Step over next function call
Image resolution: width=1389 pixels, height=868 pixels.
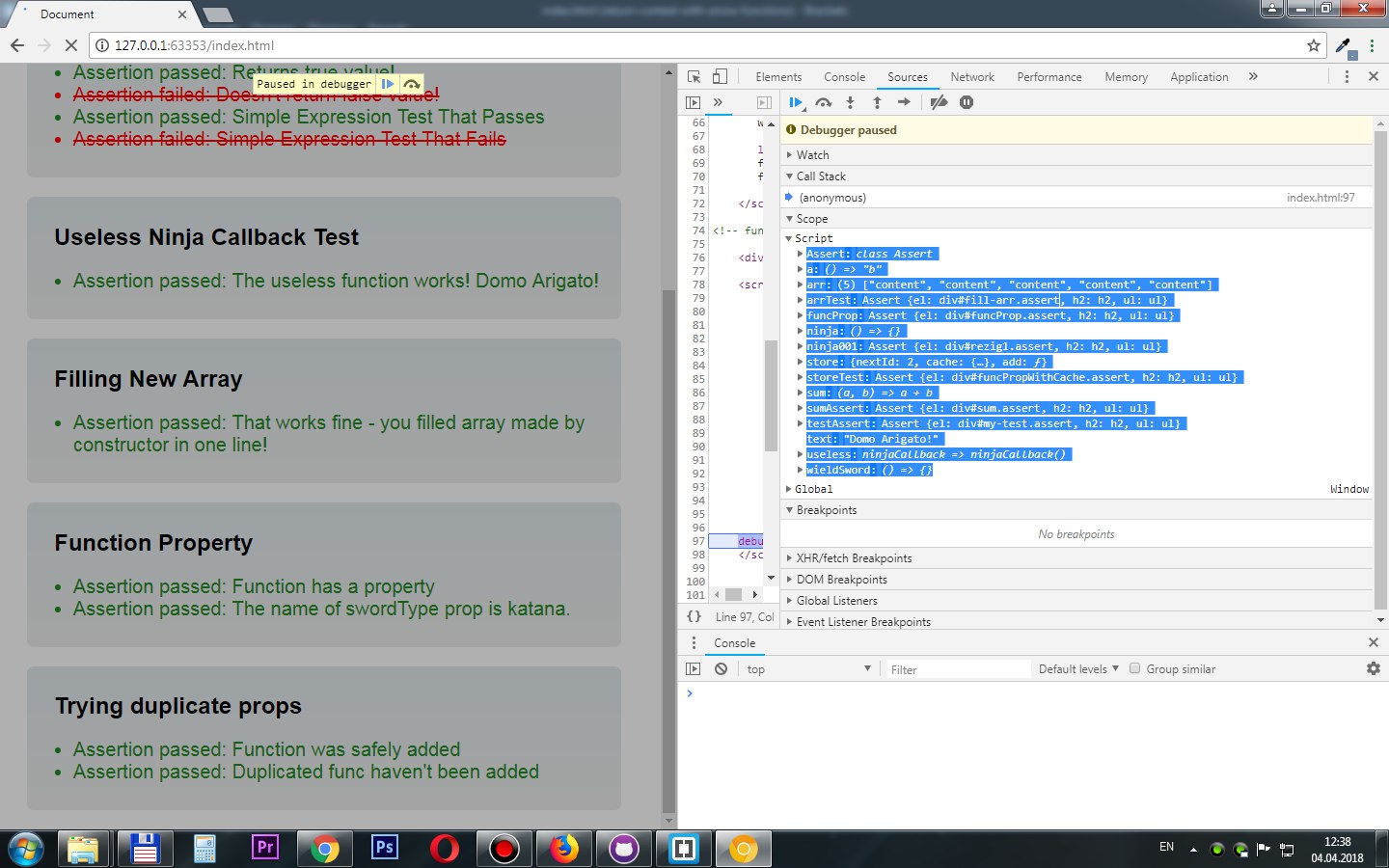(823, 102)
